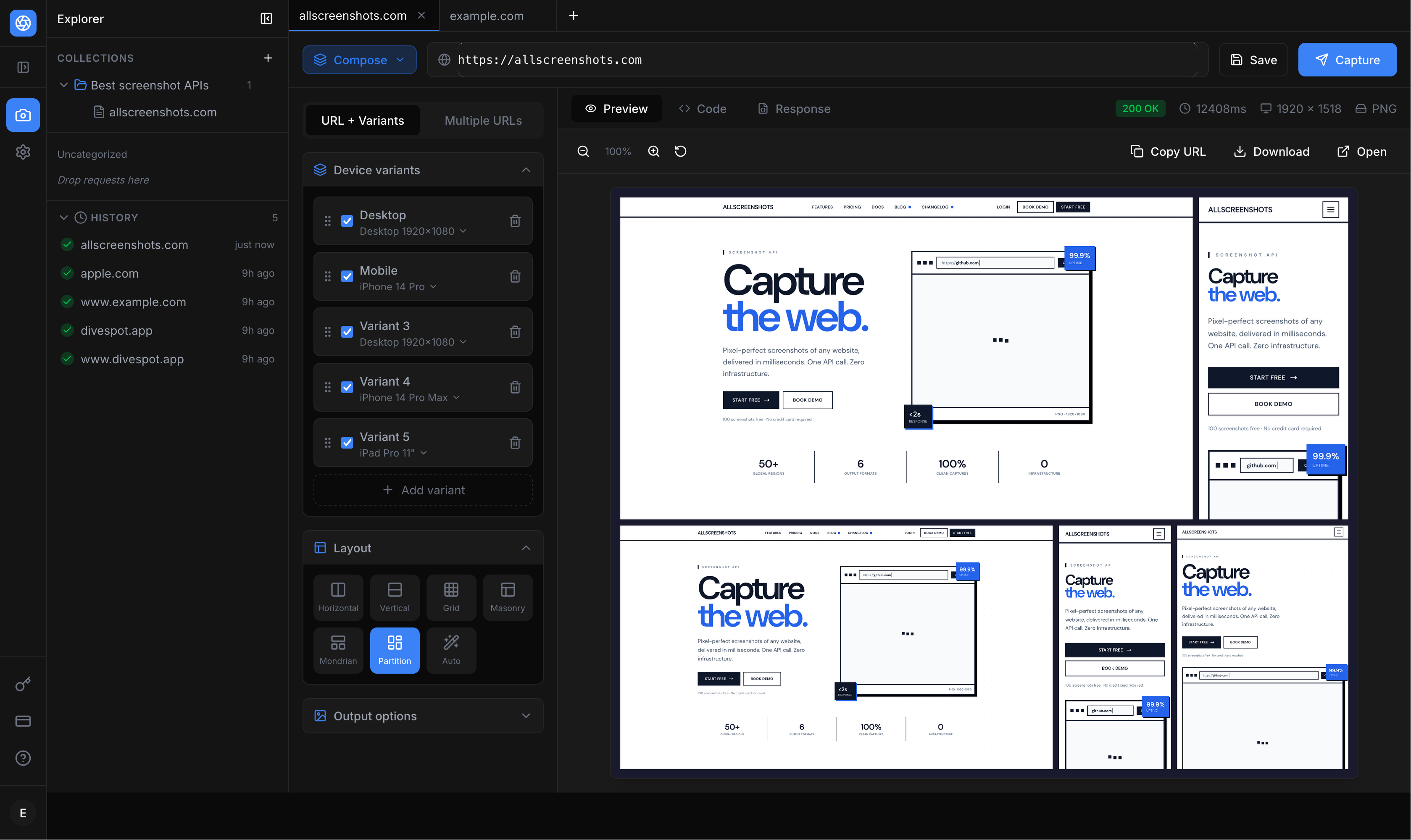1411x840 pixels.
Task: Open the billing card icon in the sidebar
Action: tap(23, 721)
